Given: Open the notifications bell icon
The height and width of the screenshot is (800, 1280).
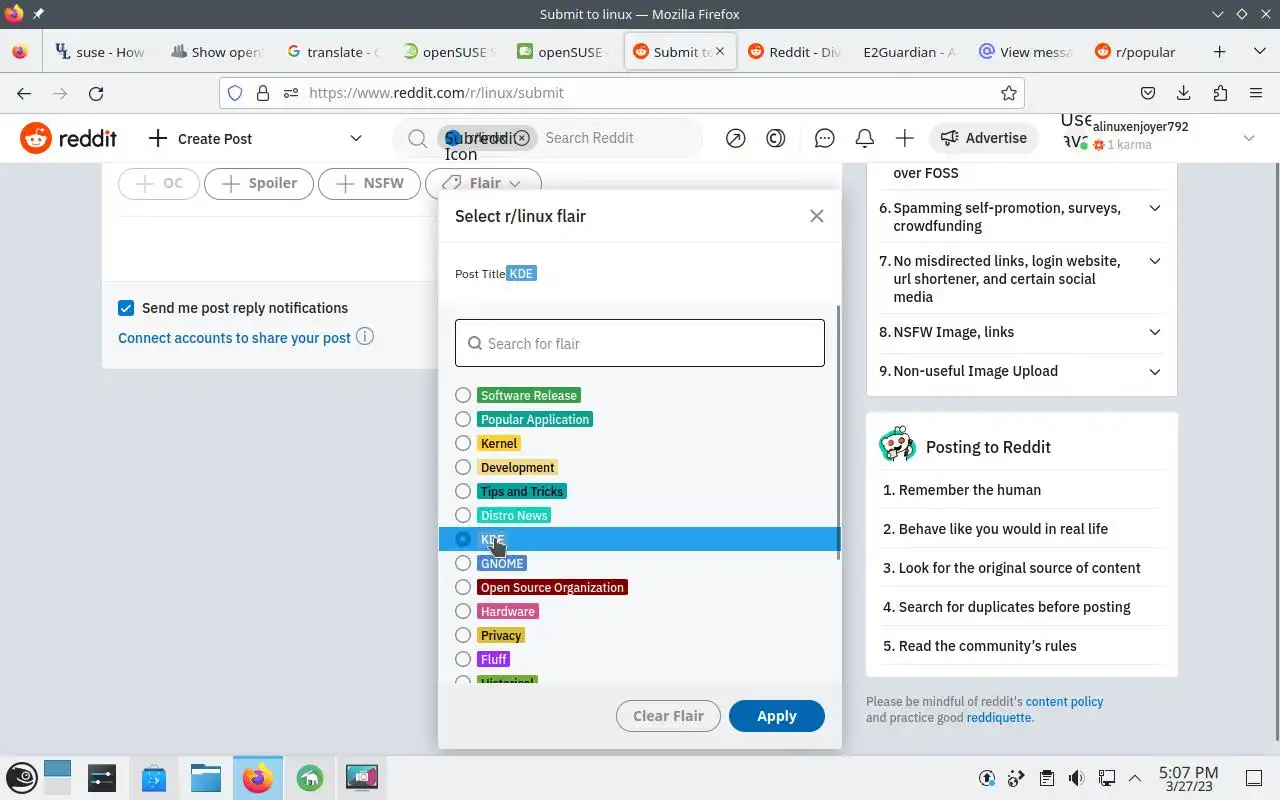Looking at the screenshot, I should [865, 138].
